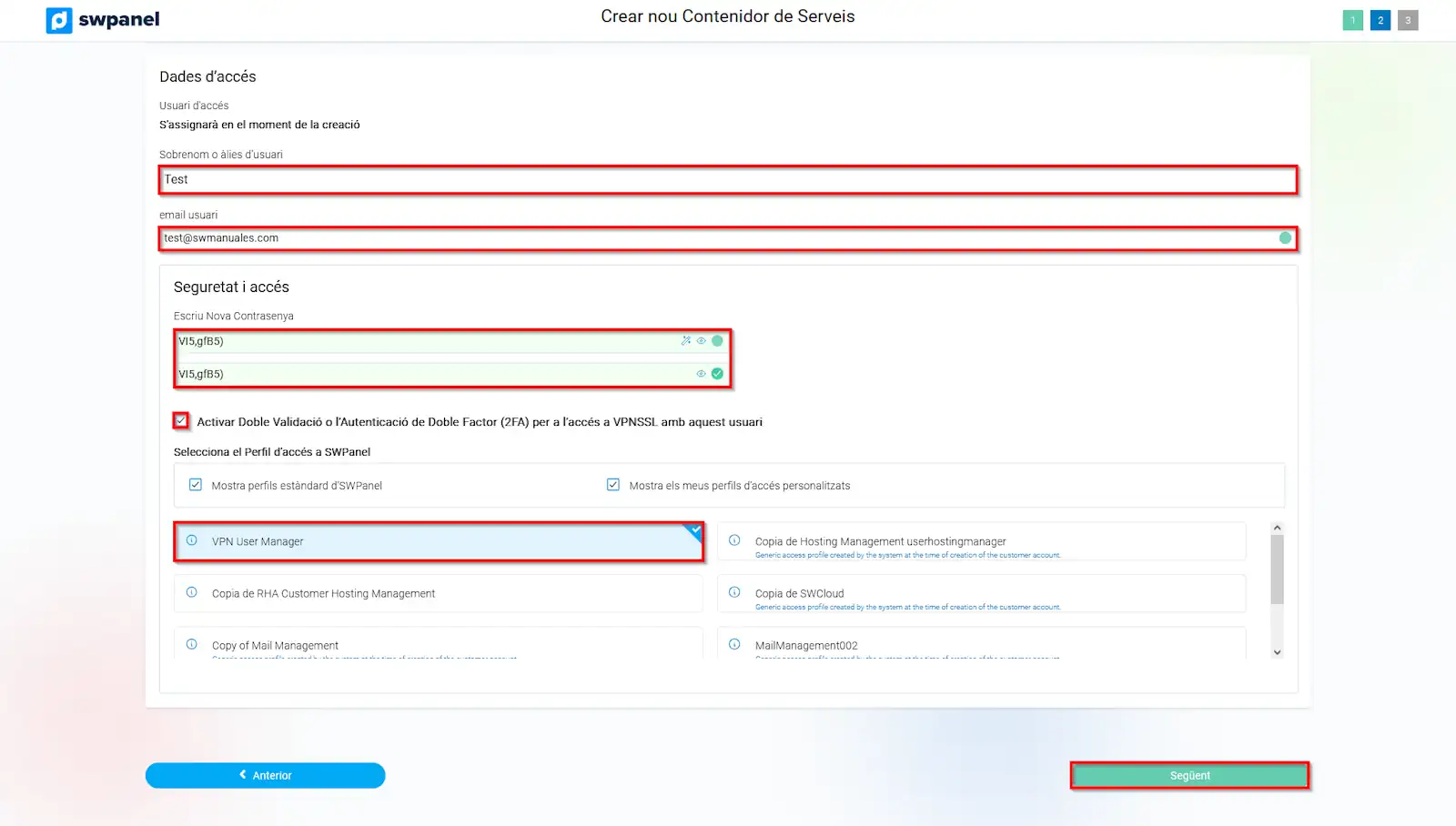
Task: Open info icon for Copia de SWCloud
Action: 734,592
